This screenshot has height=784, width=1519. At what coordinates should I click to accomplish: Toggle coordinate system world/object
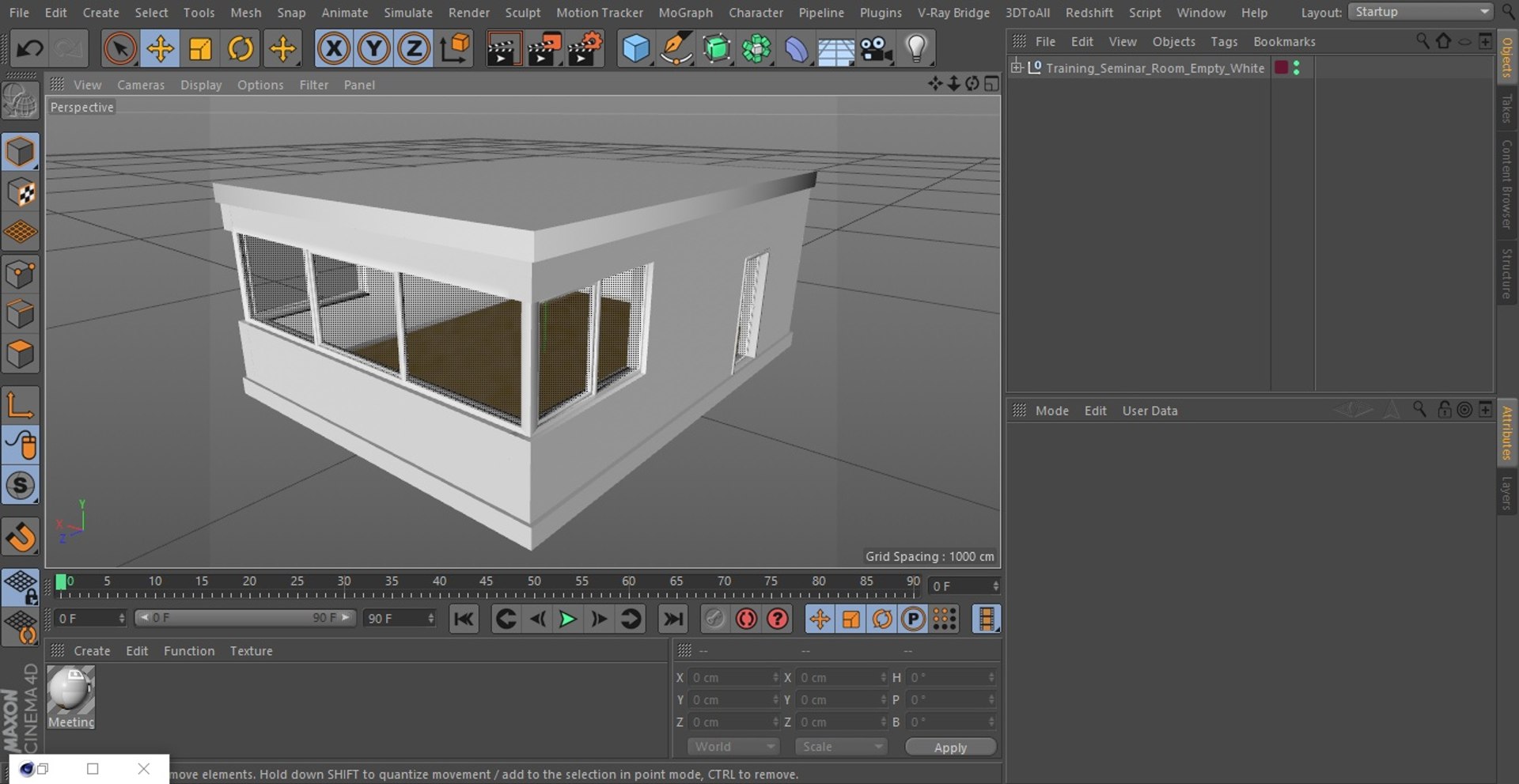coord(455,49)
